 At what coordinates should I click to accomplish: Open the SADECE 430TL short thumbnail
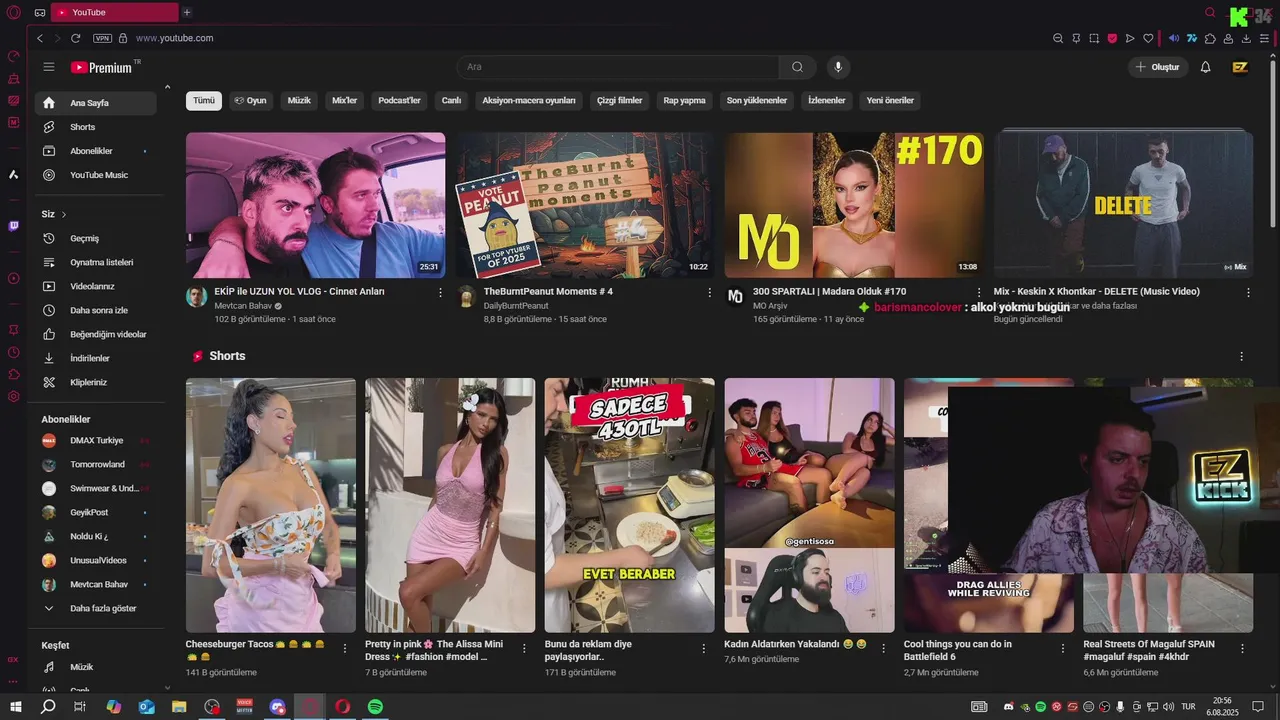(629, 505)
